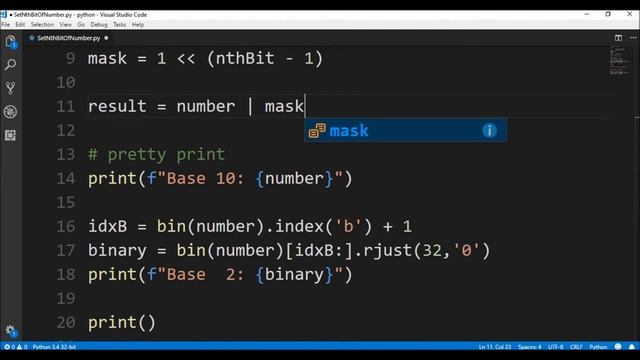Open the Debug view icon
The height and width of the screenshot is (360, 640).
click(11, 111)
